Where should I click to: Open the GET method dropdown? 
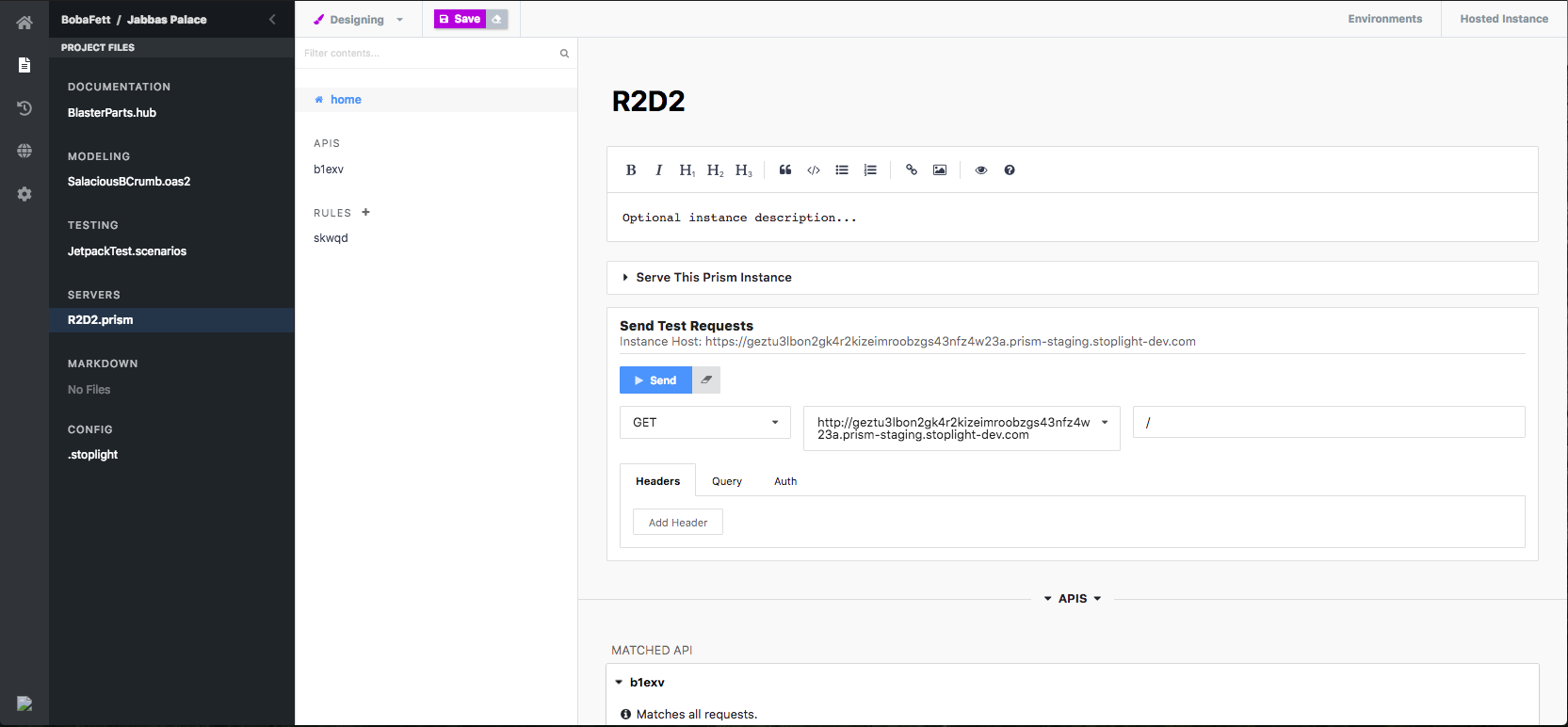704,423
